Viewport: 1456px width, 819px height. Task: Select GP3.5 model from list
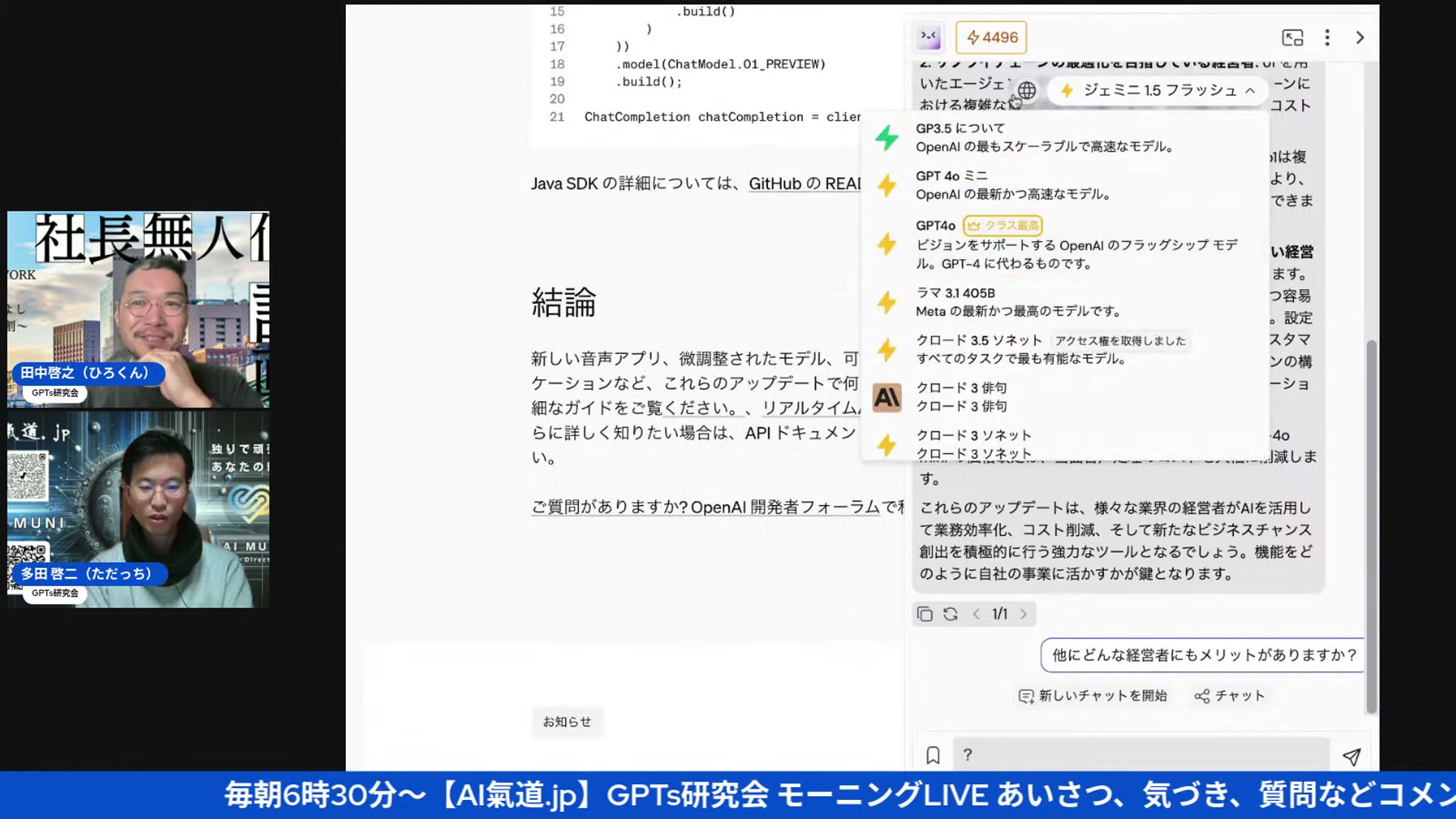click(1065, 137)
